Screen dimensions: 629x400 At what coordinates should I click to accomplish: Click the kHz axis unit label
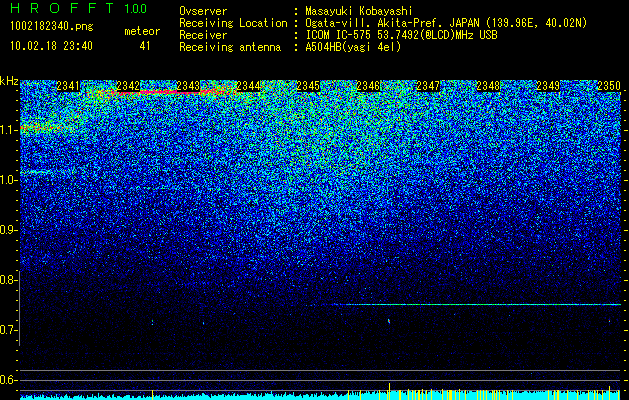point(9,81)
